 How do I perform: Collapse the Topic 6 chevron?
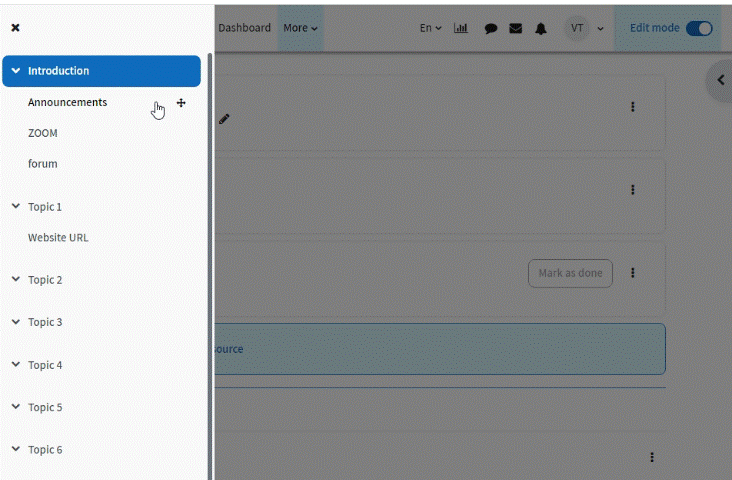tap(15, 449)
